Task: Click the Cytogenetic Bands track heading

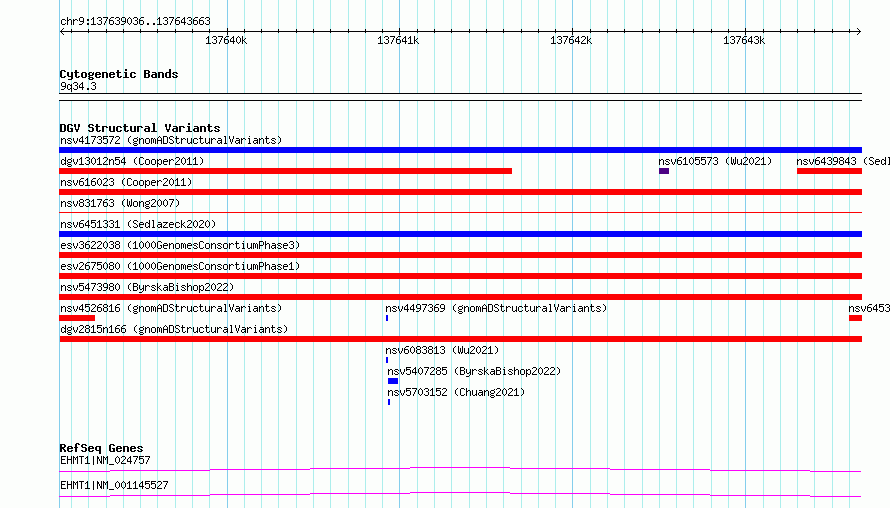Action: 119,74
